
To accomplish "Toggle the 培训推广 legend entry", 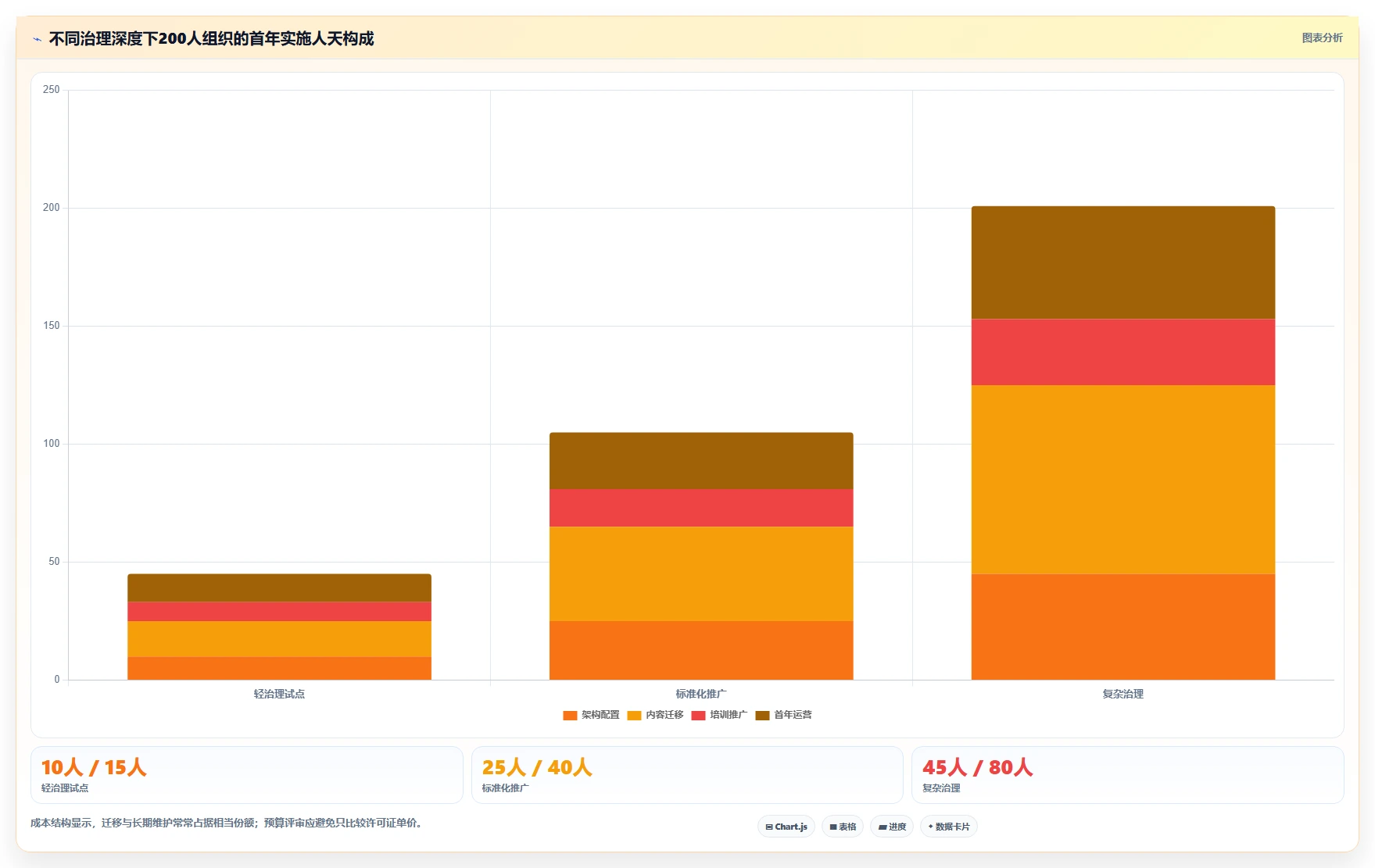I will point(719,715).
